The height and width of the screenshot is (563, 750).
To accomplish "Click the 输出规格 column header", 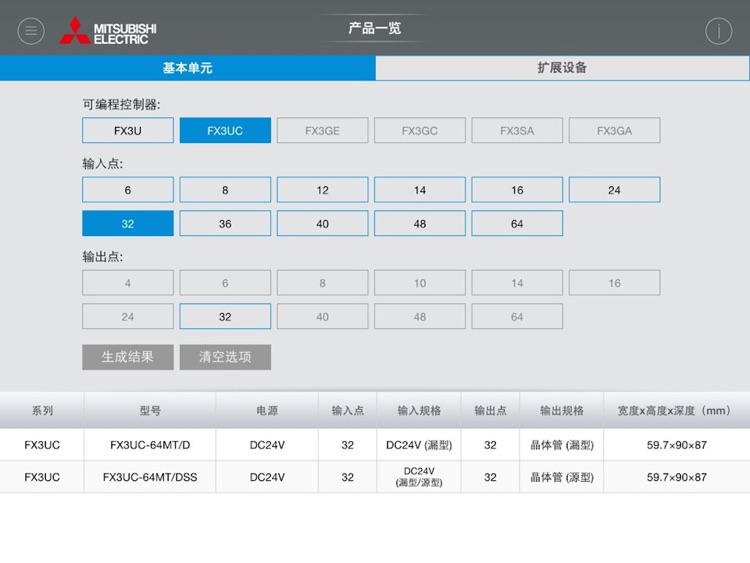I will pos(562,410).
